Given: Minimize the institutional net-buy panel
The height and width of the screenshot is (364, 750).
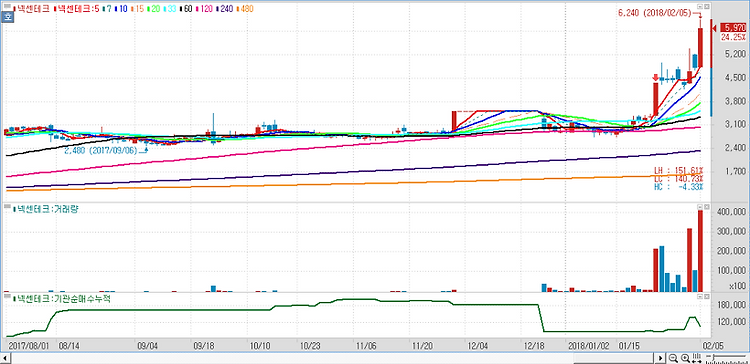Looking at the screenshot, I should [700, 297].
